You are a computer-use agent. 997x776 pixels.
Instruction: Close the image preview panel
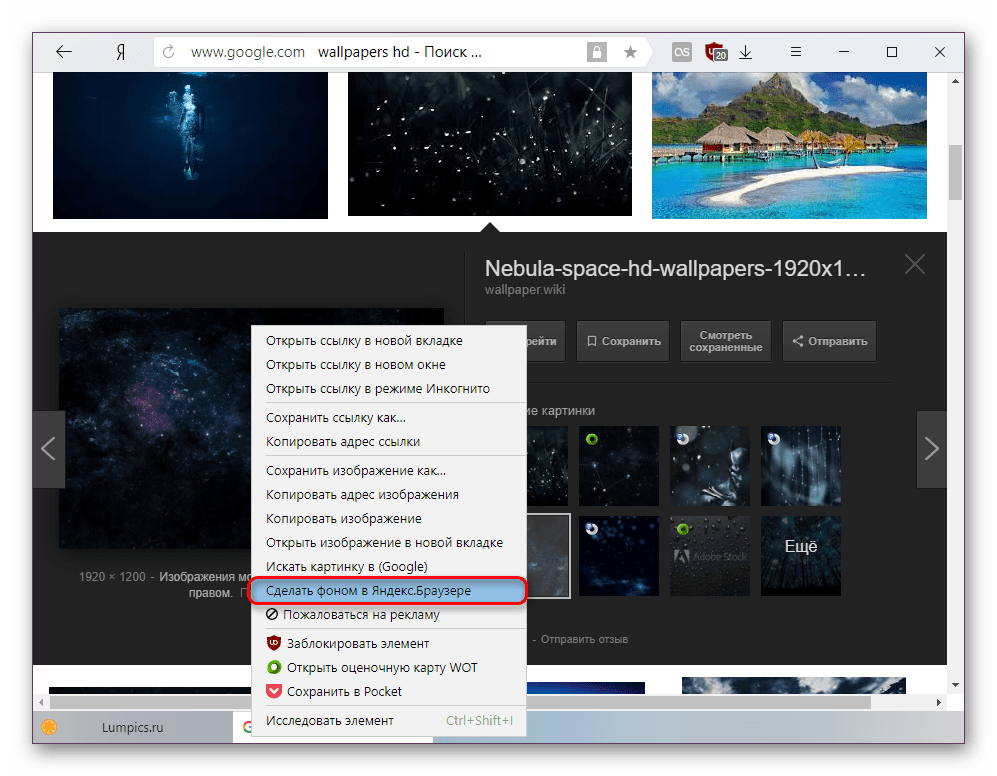[914, 265]
